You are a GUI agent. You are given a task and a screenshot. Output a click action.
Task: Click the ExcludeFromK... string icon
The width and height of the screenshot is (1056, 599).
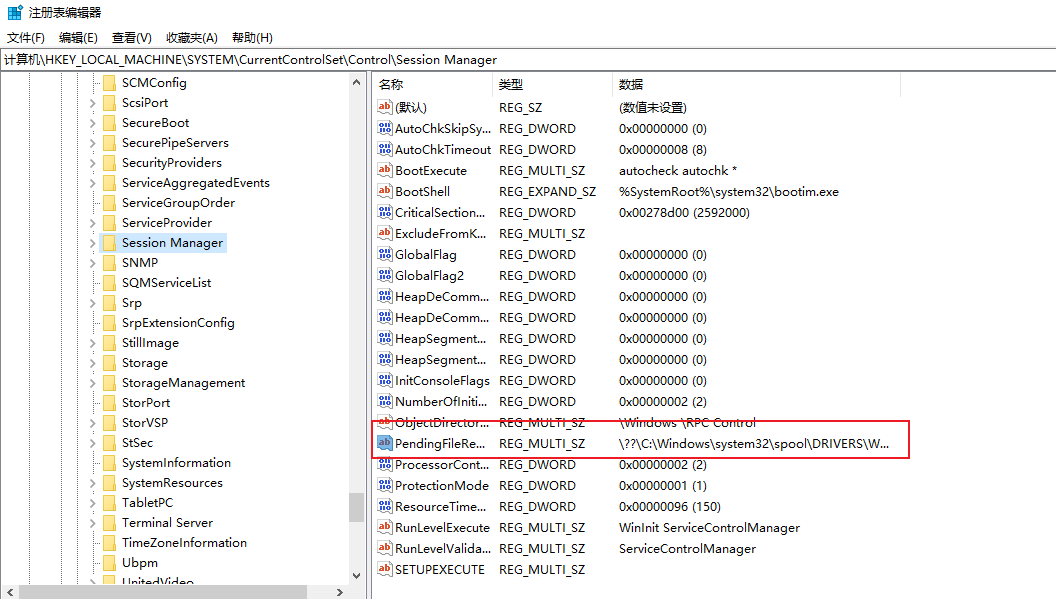click(385, 233)
